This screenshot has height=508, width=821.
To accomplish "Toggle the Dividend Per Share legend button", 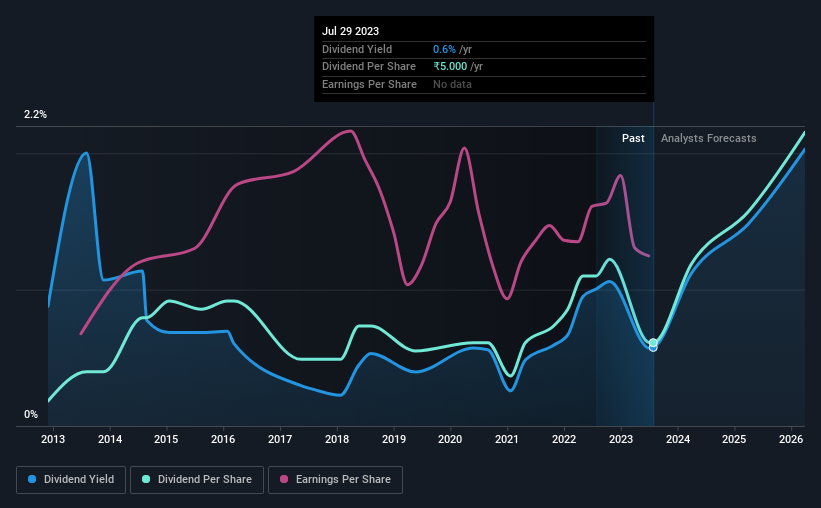I will pyautogui.click(x=197, y=480).
